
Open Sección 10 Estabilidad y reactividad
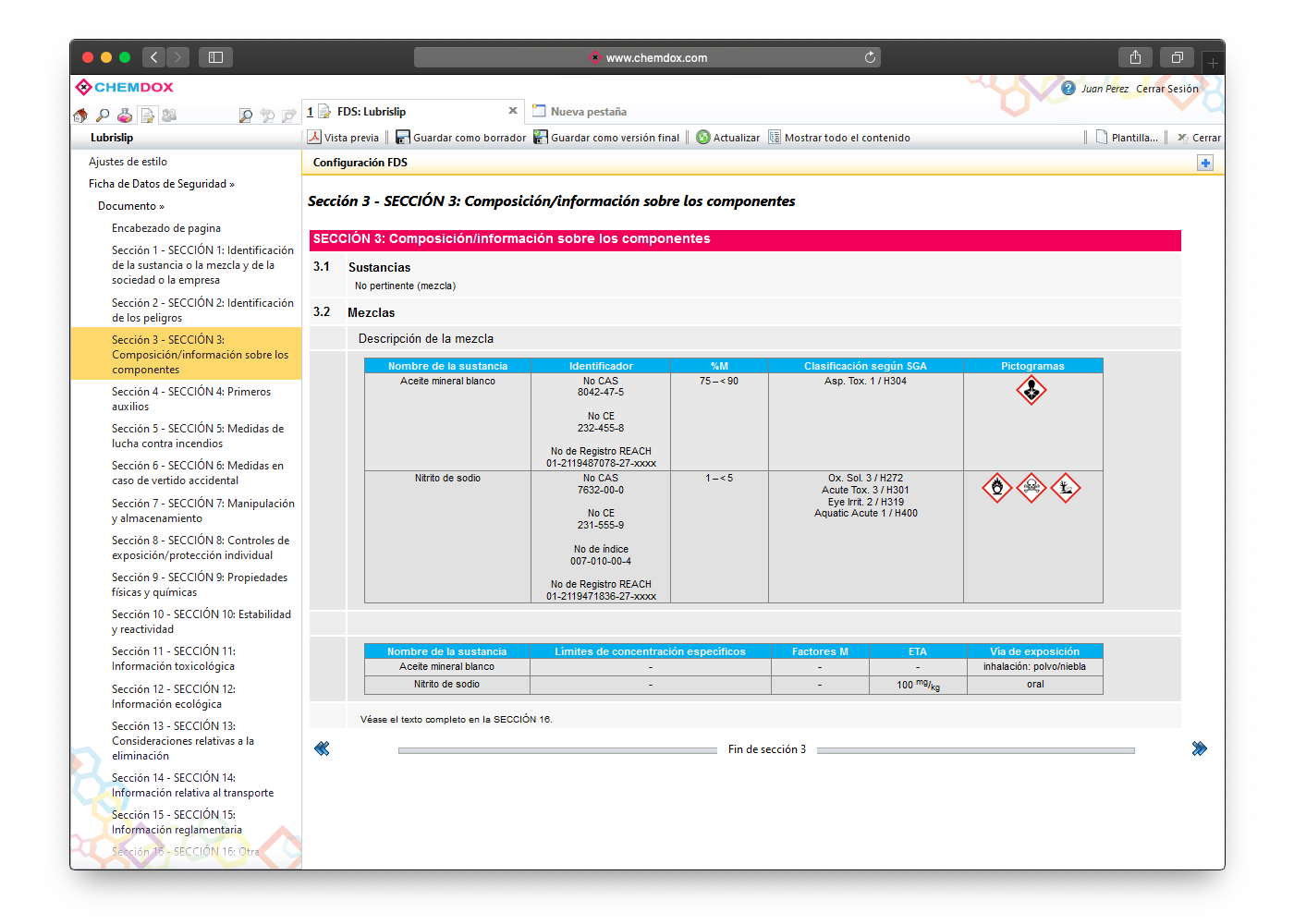point(201,622)
